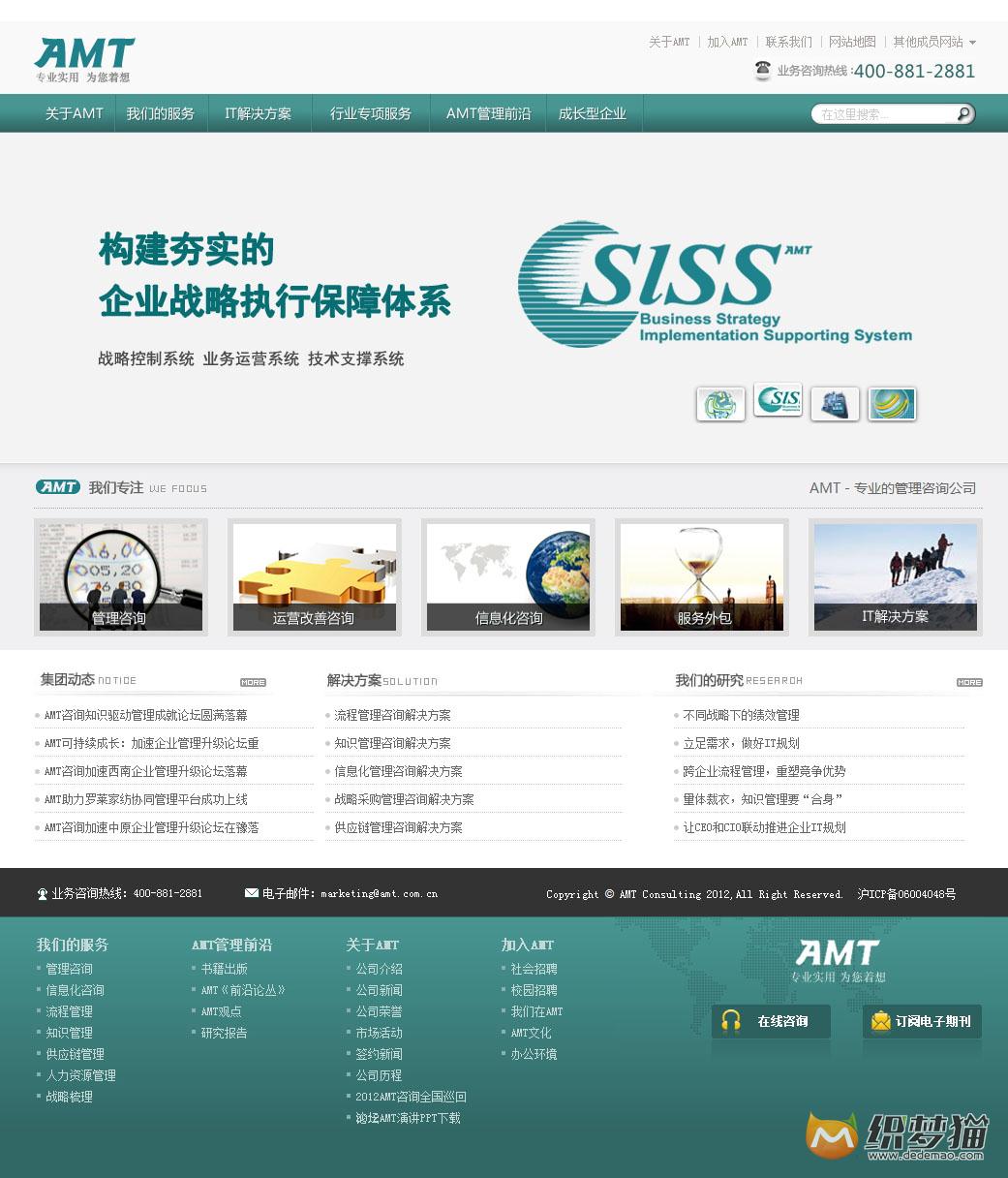This screenshot has width=1008, height=1178.
Task: Click the 关于AMT top header link
Action: tap(669, 42)
